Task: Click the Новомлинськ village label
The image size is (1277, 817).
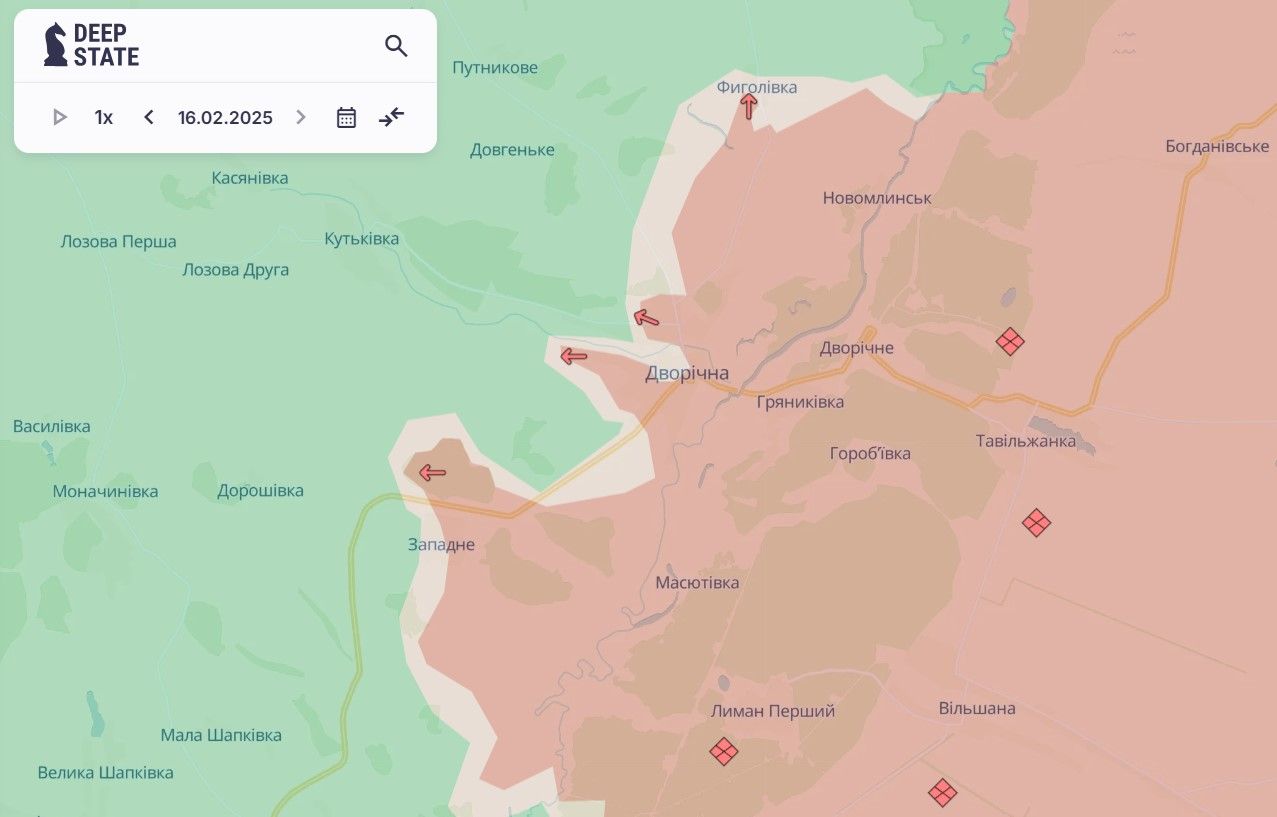Action: point(876,198)
